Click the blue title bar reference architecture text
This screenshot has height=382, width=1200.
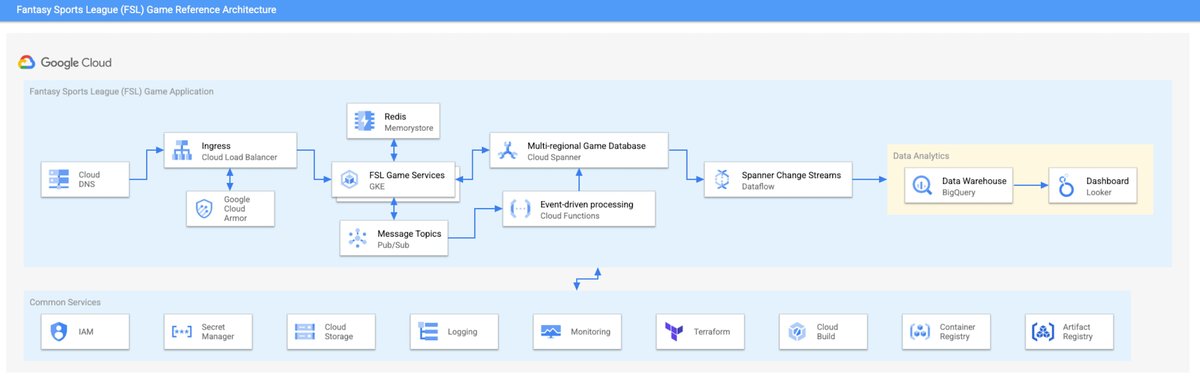[x=146, y=10]
